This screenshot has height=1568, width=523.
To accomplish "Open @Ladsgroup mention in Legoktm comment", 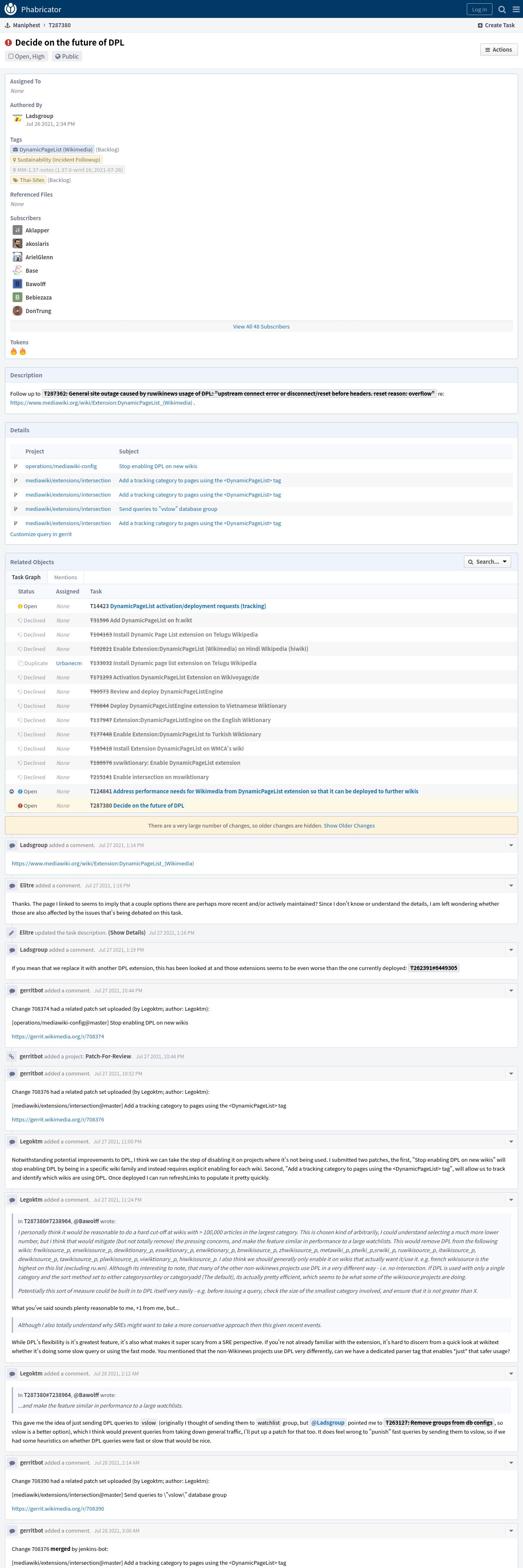I will pos(329,1423).
